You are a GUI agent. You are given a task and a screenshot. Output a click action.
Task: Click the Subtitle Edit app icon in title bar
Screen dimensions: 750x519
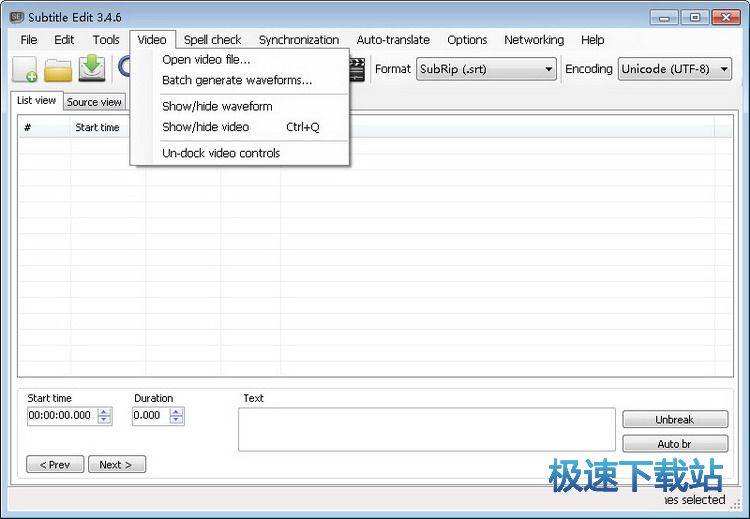(x=17, y=16)
